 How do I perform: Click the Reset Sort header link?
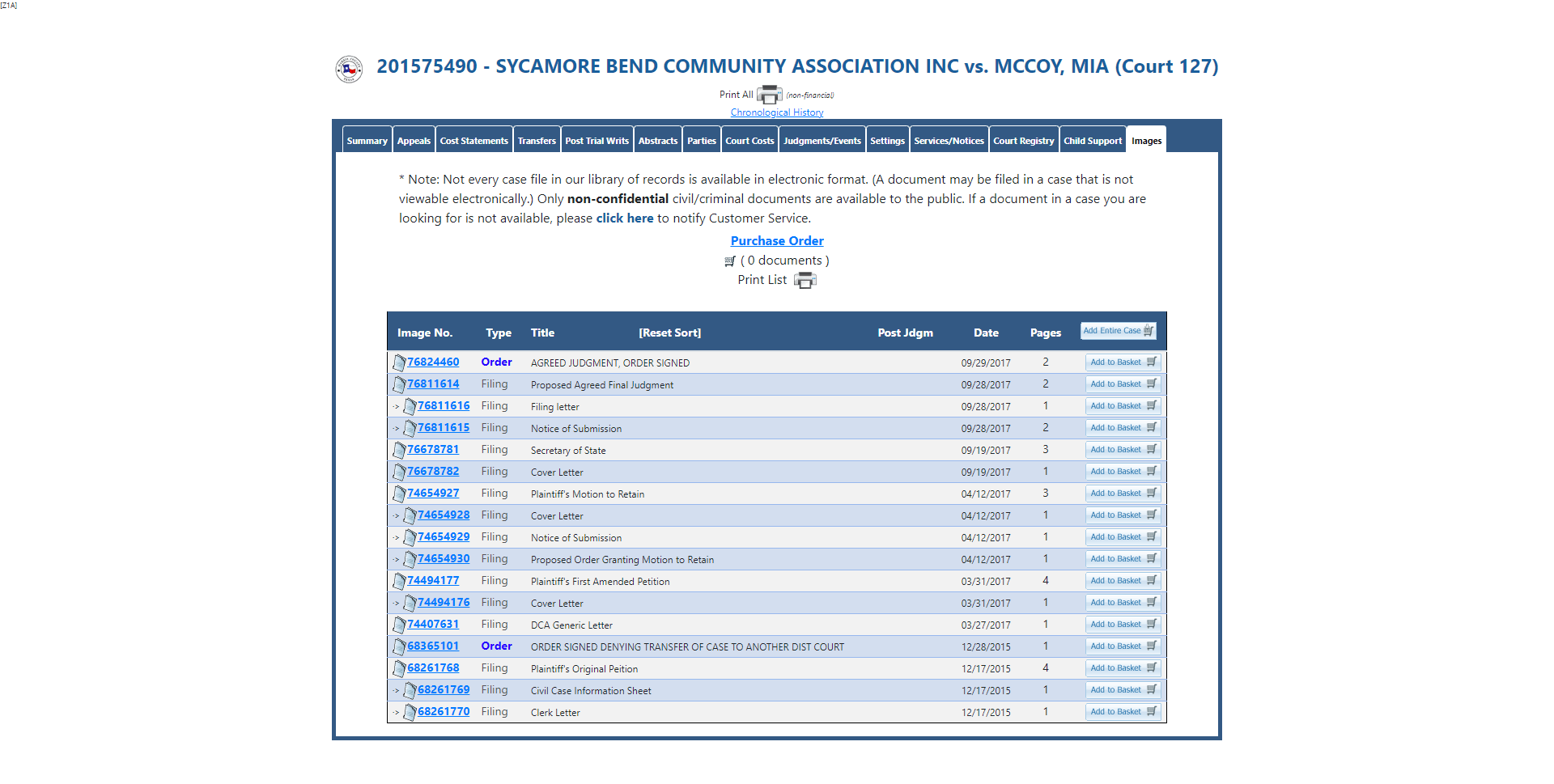[670, 333]
